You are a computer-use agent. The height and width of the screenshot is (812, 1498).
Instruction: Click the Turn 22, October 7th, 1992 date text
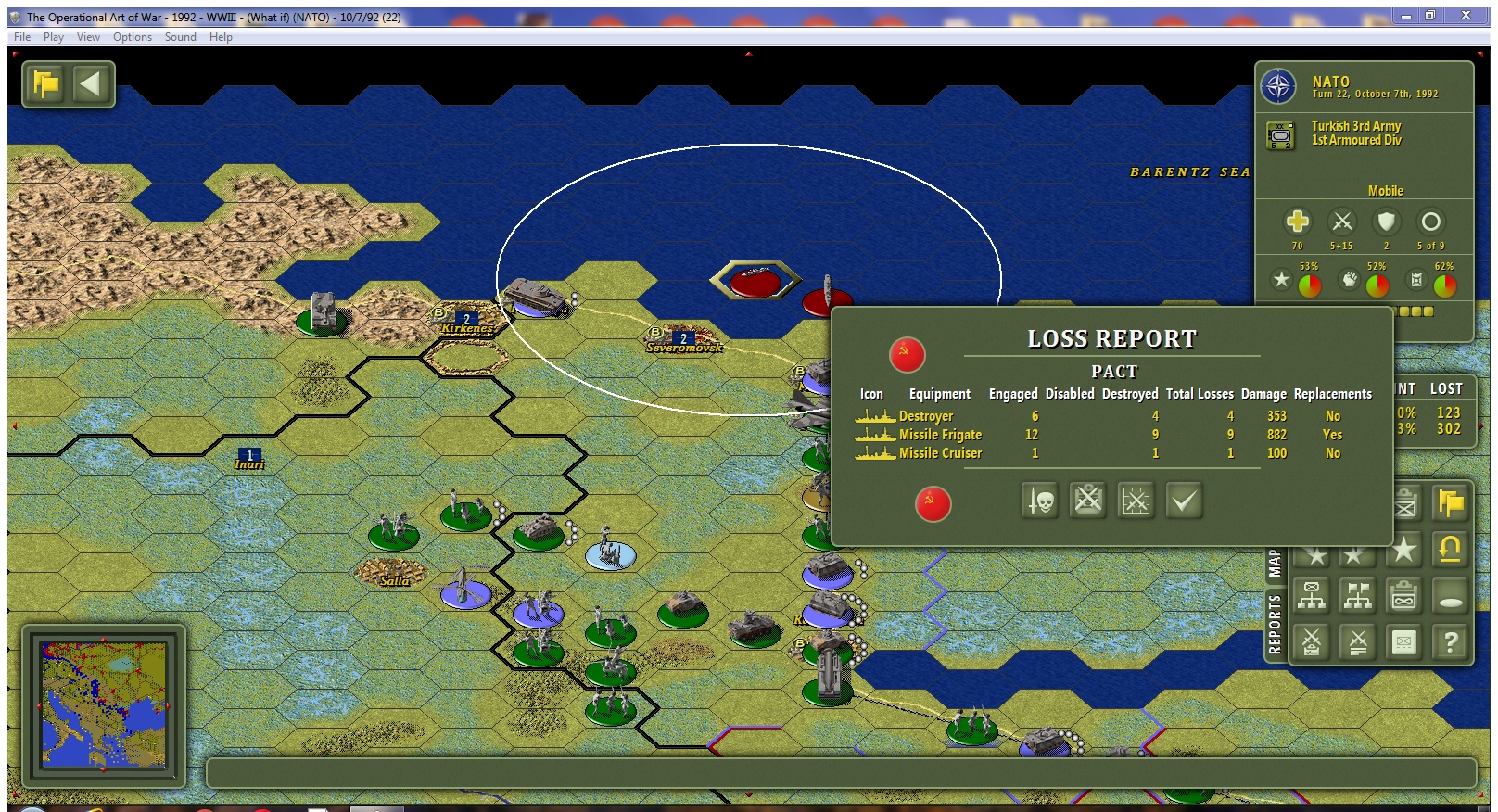[x=1375, y=95]
